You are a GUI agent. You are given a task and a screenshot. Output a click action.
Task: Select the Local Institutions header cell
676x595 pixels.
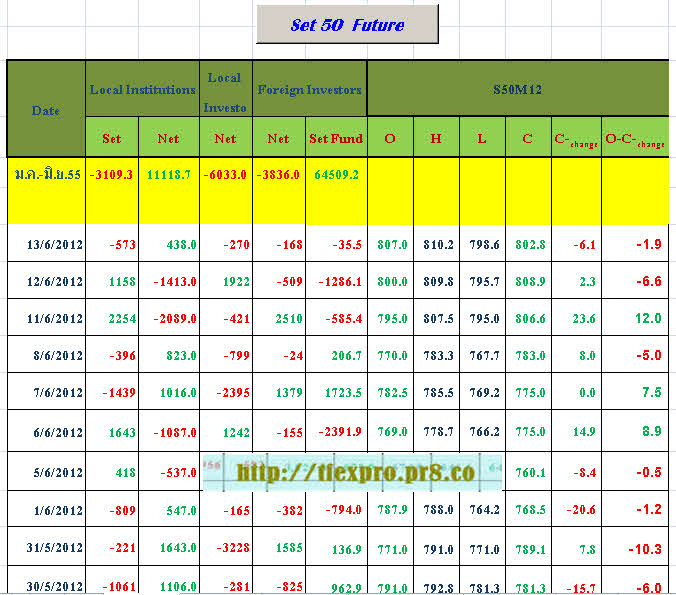tap(143, 89)
